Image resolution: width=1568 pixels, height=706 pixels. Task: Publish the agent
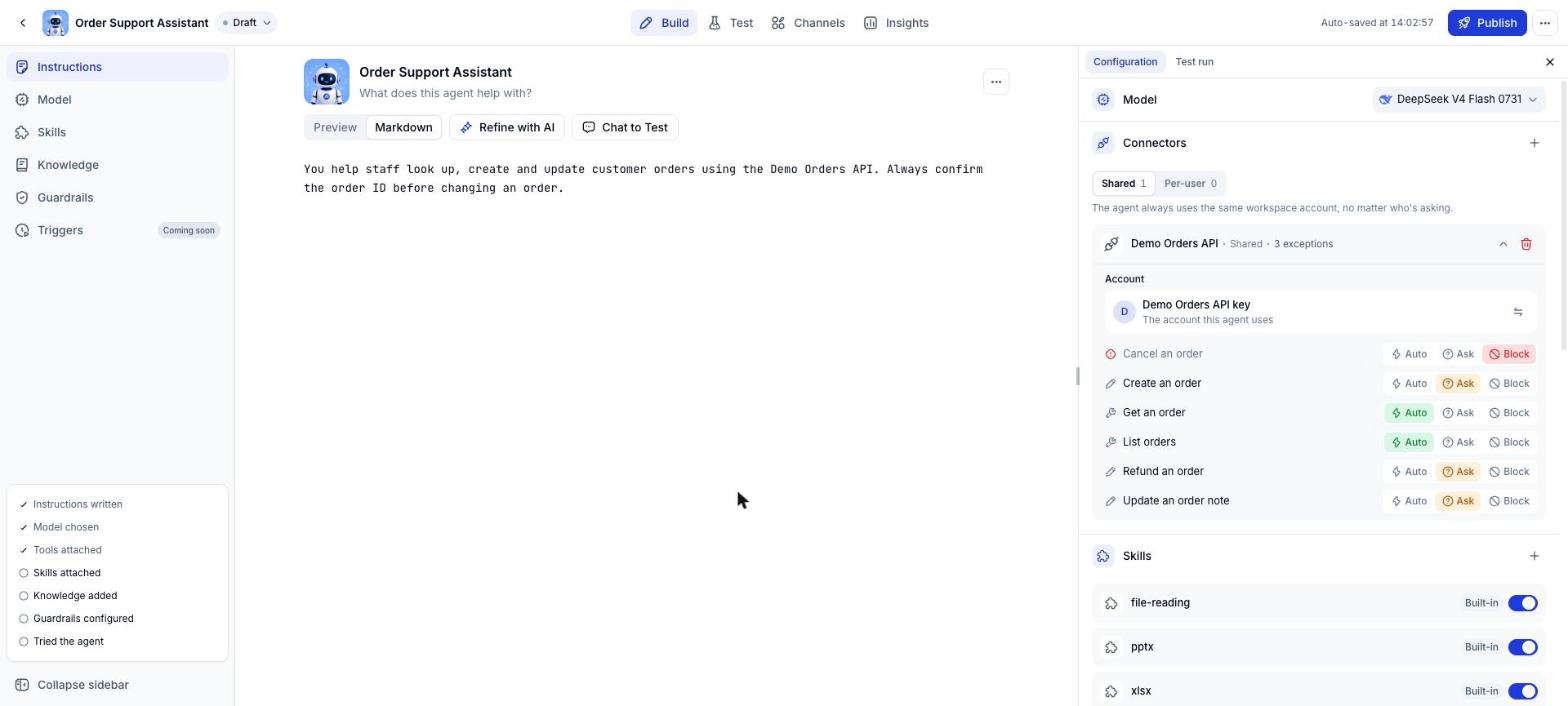click(x=1487, y=23)
